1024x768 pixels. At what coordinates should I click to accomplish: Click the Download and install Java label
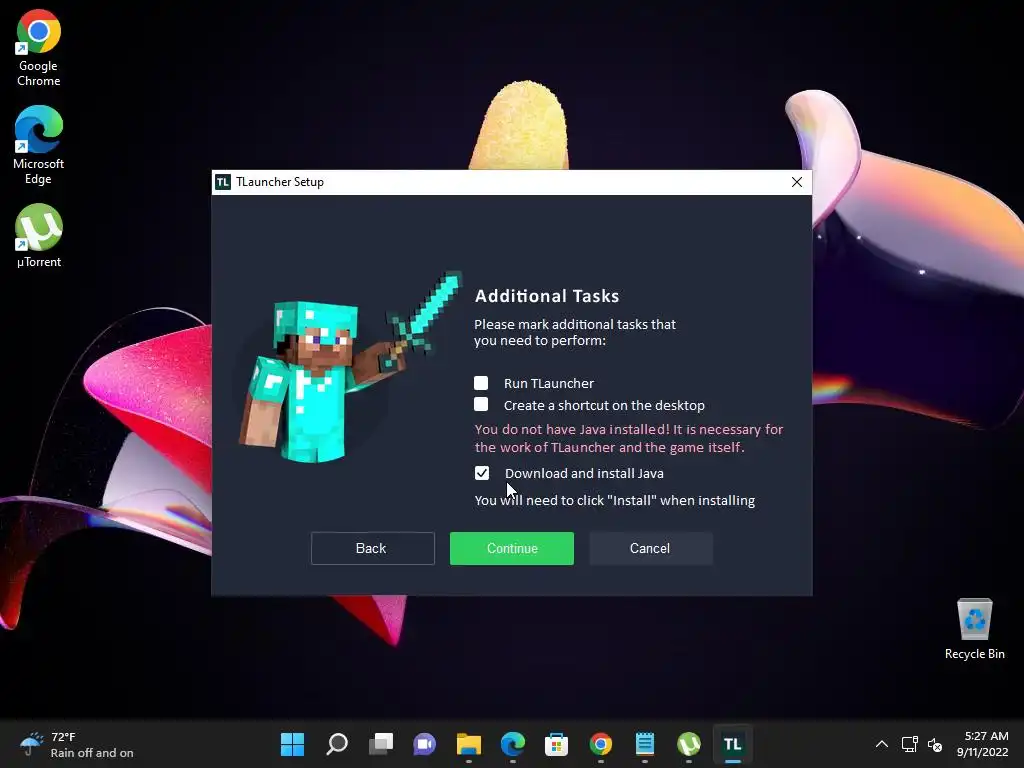tap(584, 473)
